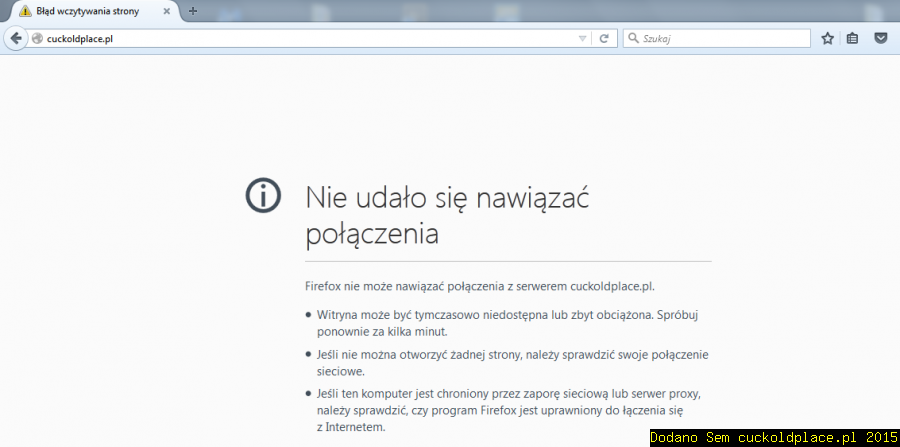This screenshot has height=447, width=900.
Task: Click the address bar showing cuckoldplace.pl
Action: click(300, 38)
